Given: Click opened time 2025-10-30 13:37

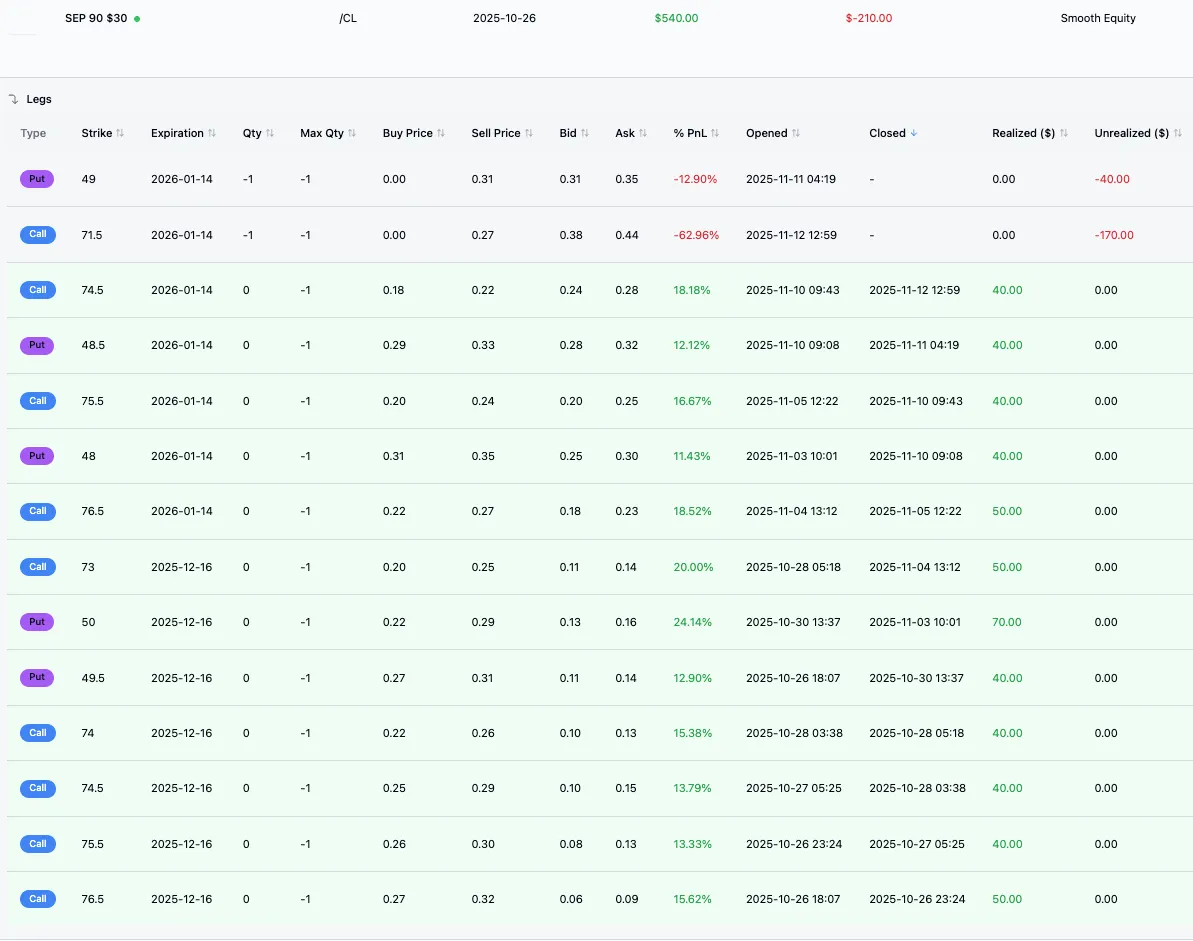Looking at the screenshot, I should 793,622.
